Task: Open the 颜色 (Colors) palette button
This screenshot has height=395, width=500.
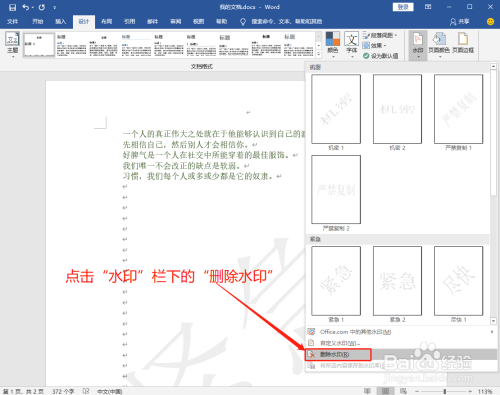Action: [332, 45]
